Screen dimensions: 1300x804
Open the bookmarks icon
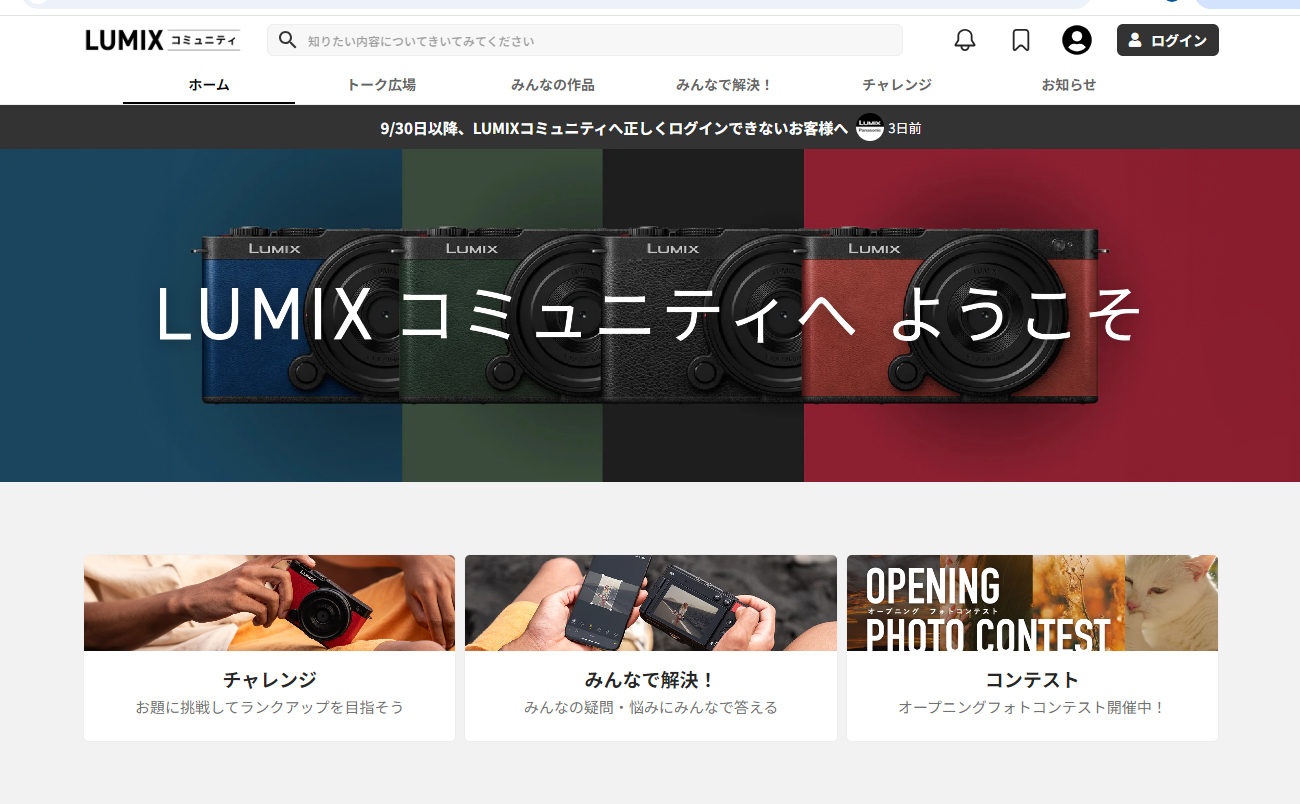tap(1021, 40)
